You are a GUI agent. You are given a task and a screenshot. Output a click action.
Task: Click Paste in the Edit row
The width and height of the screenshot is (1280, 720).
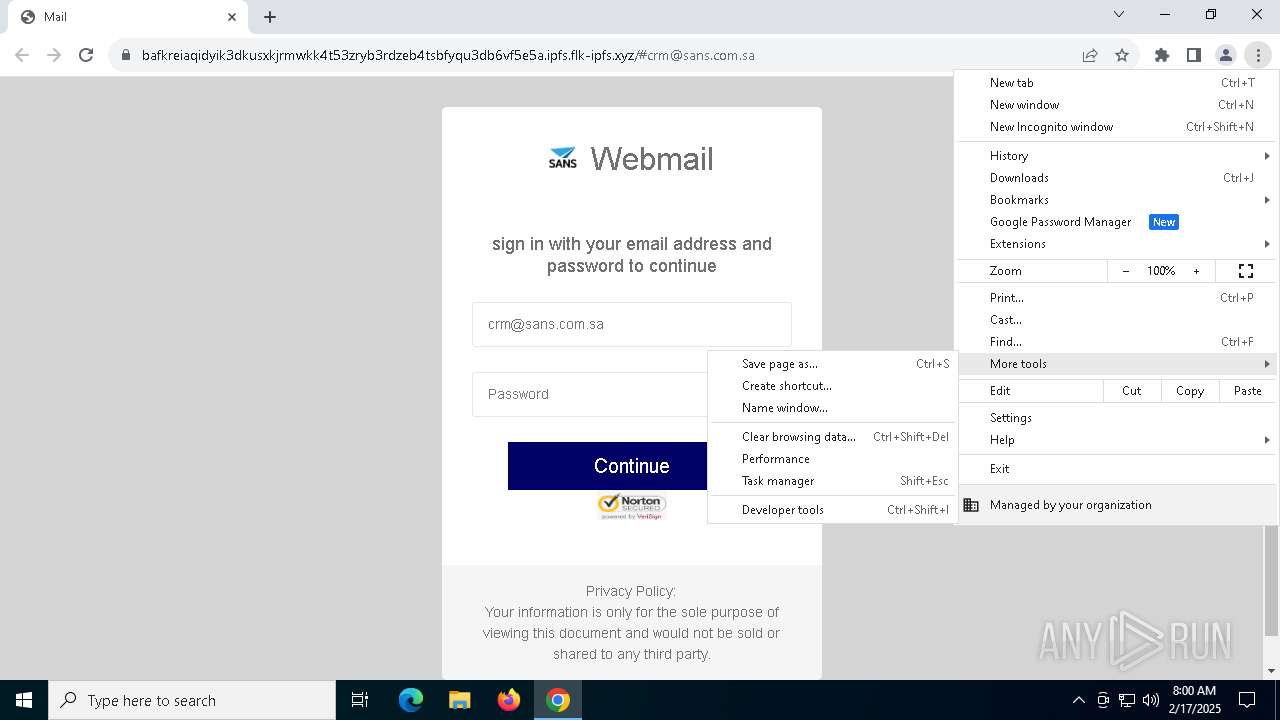(x=1248, y=391)
